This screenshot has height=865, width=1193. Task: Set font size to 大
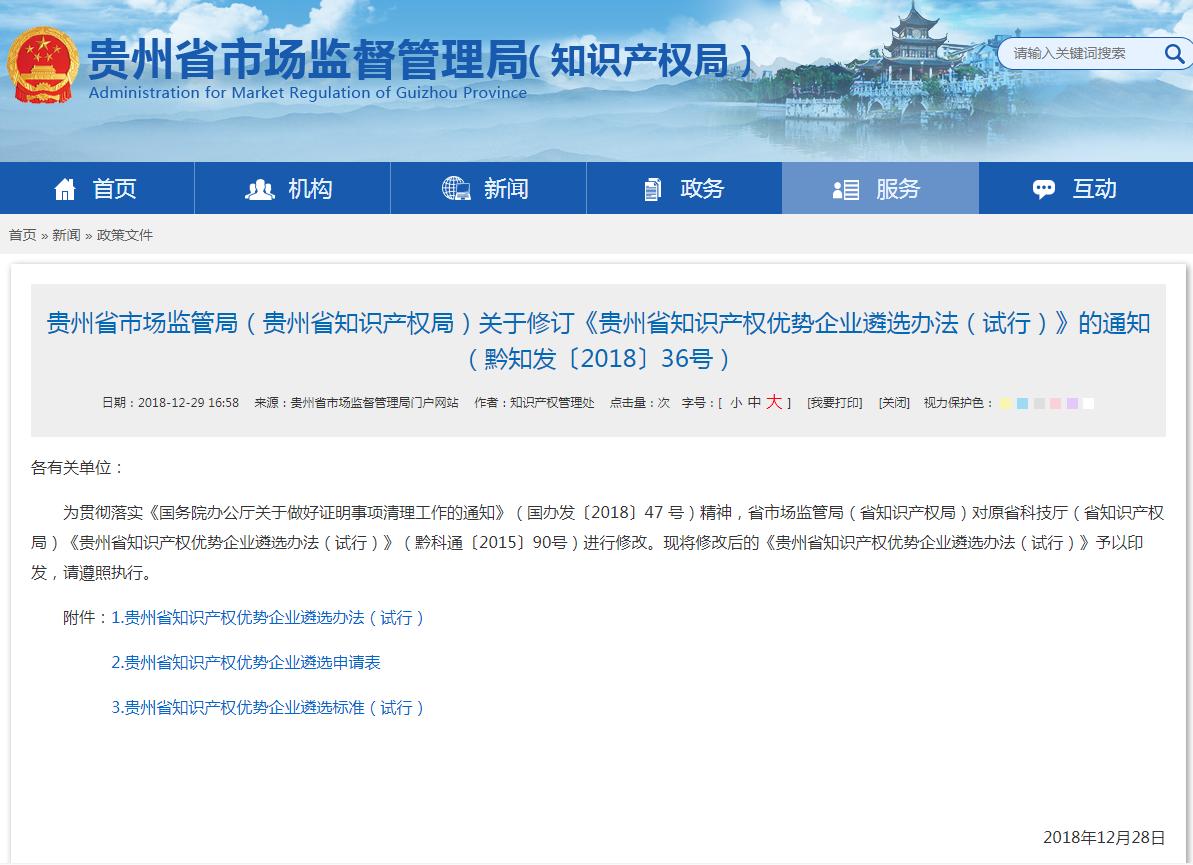pos(774,402)
